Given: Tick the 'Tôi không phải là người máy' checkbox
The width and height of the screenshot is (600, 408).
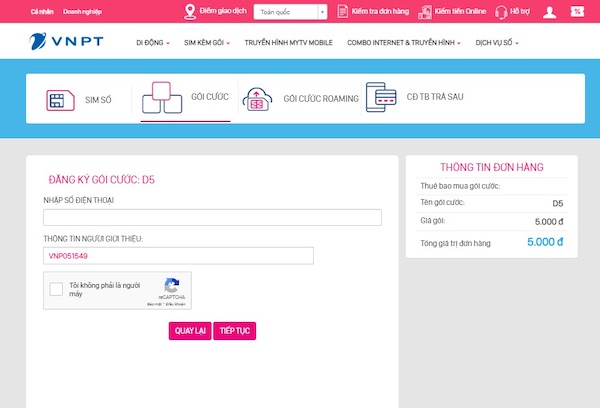Looking at the screenshot, I should (56, 289).
